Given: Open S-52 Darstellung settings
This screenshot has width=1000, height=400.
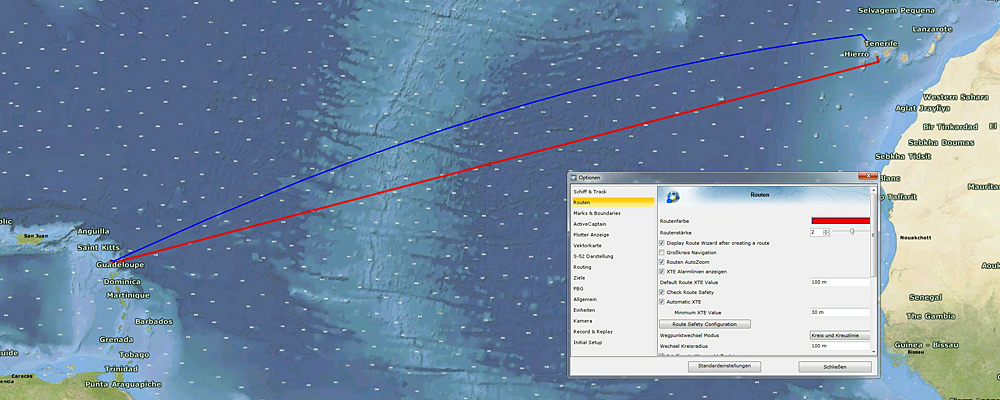Looking at the screenshot, I should pos(593,257).
